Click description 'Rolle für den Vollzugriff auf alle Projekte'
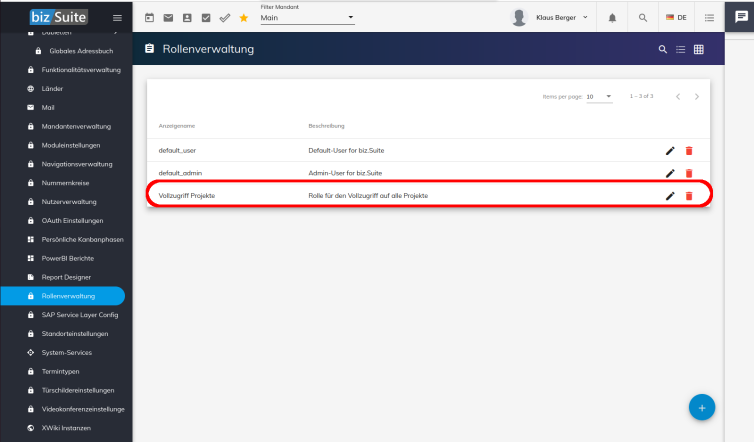 [x=368, y=196]
